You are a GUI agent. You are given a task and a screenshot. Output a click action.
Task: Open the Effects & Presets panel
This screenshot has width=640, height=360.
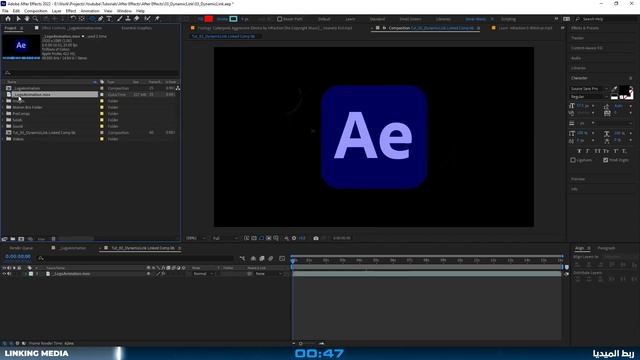coord(585,28)
